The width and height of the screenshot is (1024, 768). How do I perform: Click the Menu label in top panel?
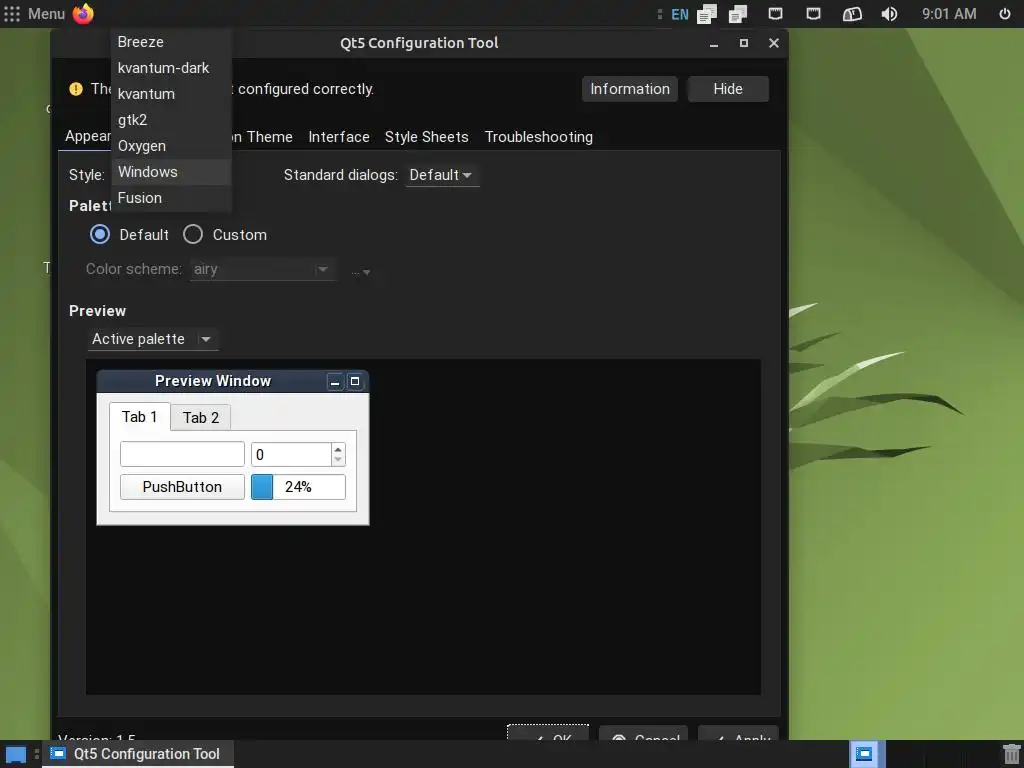pos(46,14)
